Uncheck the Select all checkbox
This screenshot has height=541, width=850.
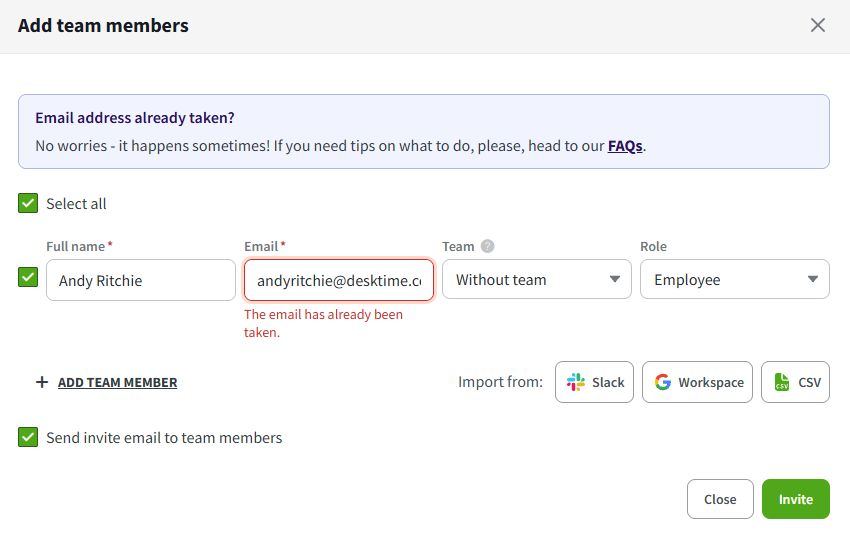coord(28,203)
